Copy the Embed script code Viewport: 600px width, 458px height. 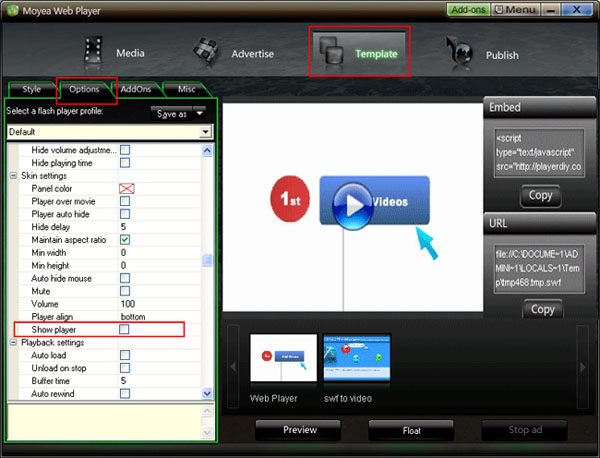[540, 196]
